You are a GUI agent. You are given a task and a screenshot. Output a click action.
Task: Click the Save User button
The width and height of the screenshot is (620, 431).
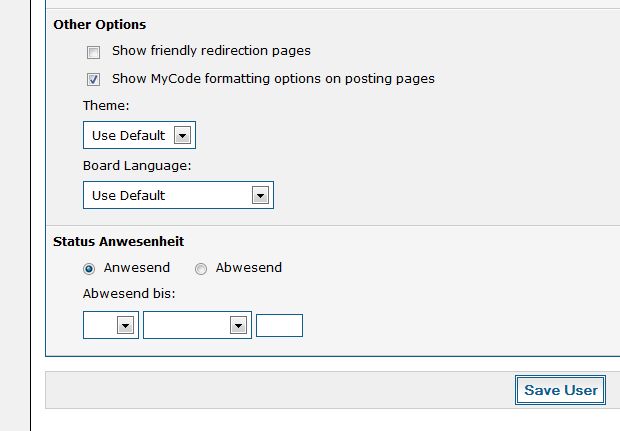point(560,390)
